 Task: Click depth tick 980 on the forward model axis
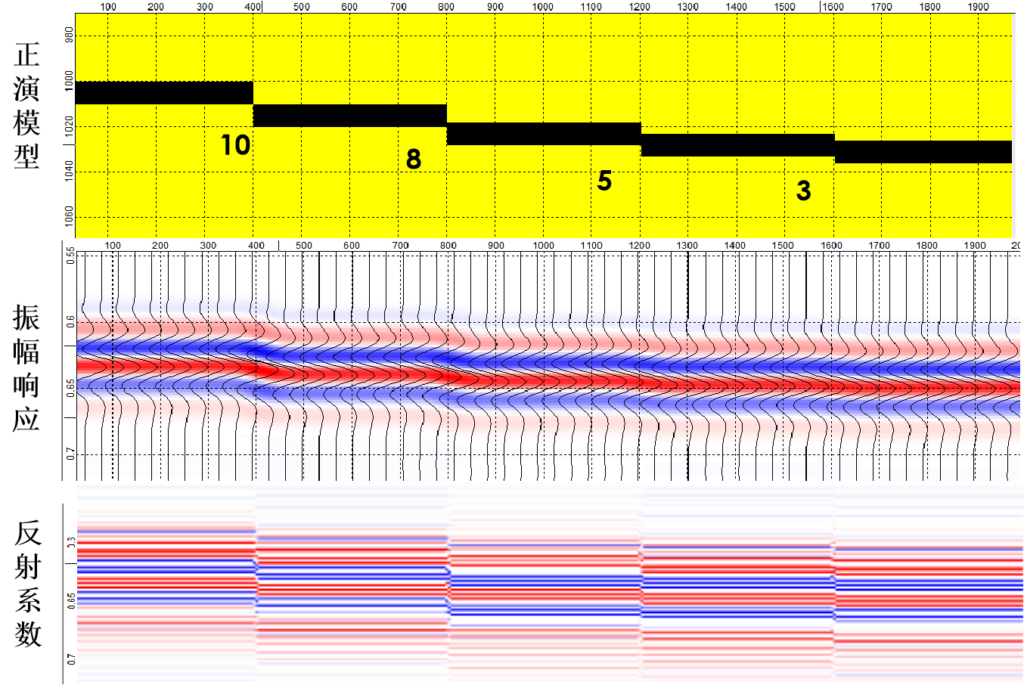(69, 37)
